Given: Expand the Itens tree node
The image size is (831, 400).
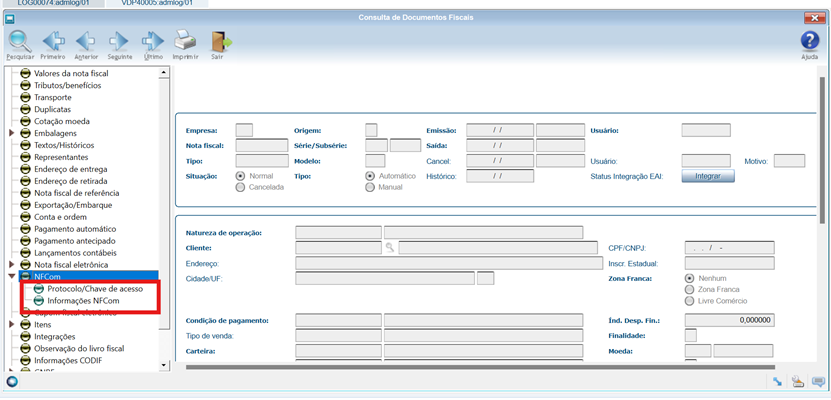Looking at the screenshot, I should pos(12,324).
